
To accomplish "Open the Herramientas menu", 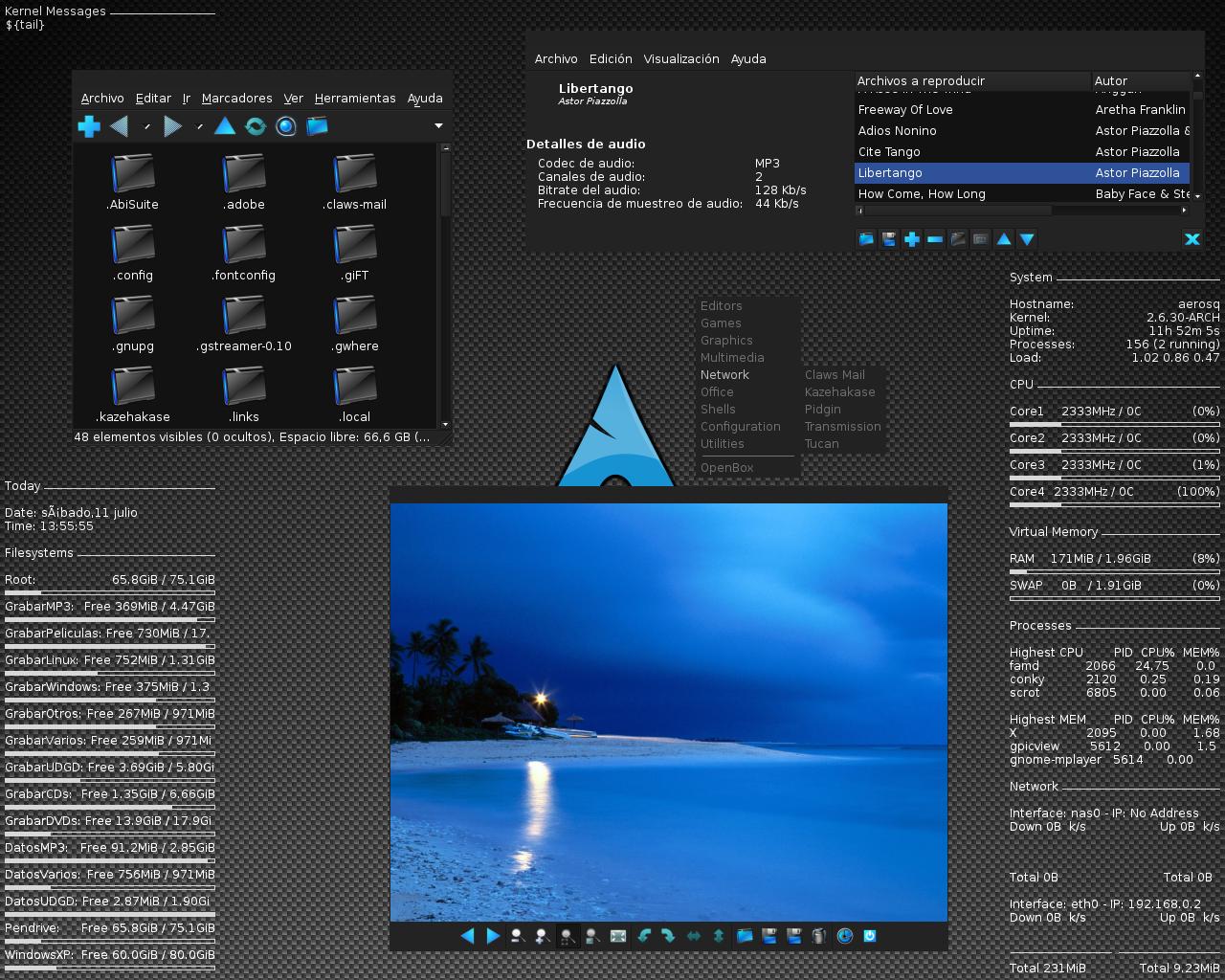I will point(355,98).
